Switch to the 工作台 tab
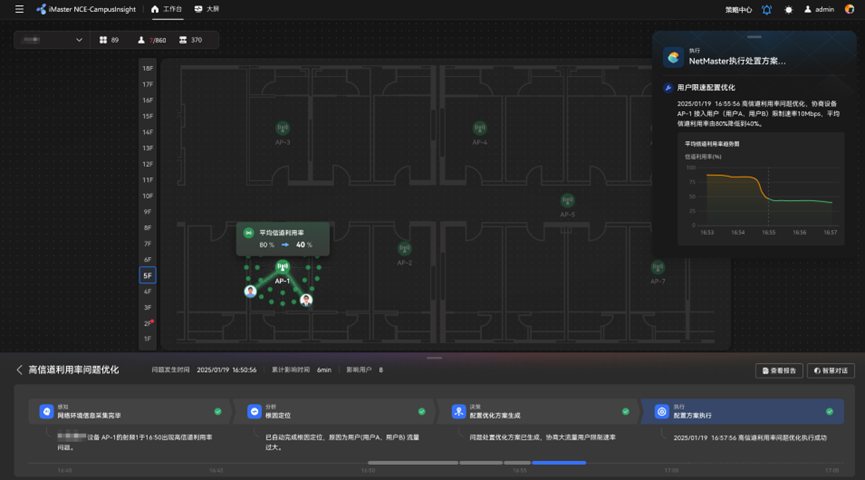The height and width of the screenshot is (480, 865). point(167,9)
